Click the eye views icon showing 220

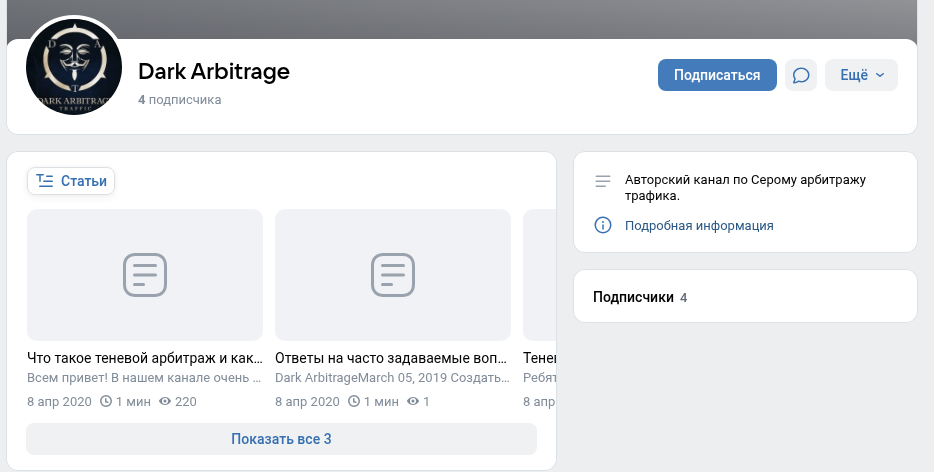coord(166,401)
